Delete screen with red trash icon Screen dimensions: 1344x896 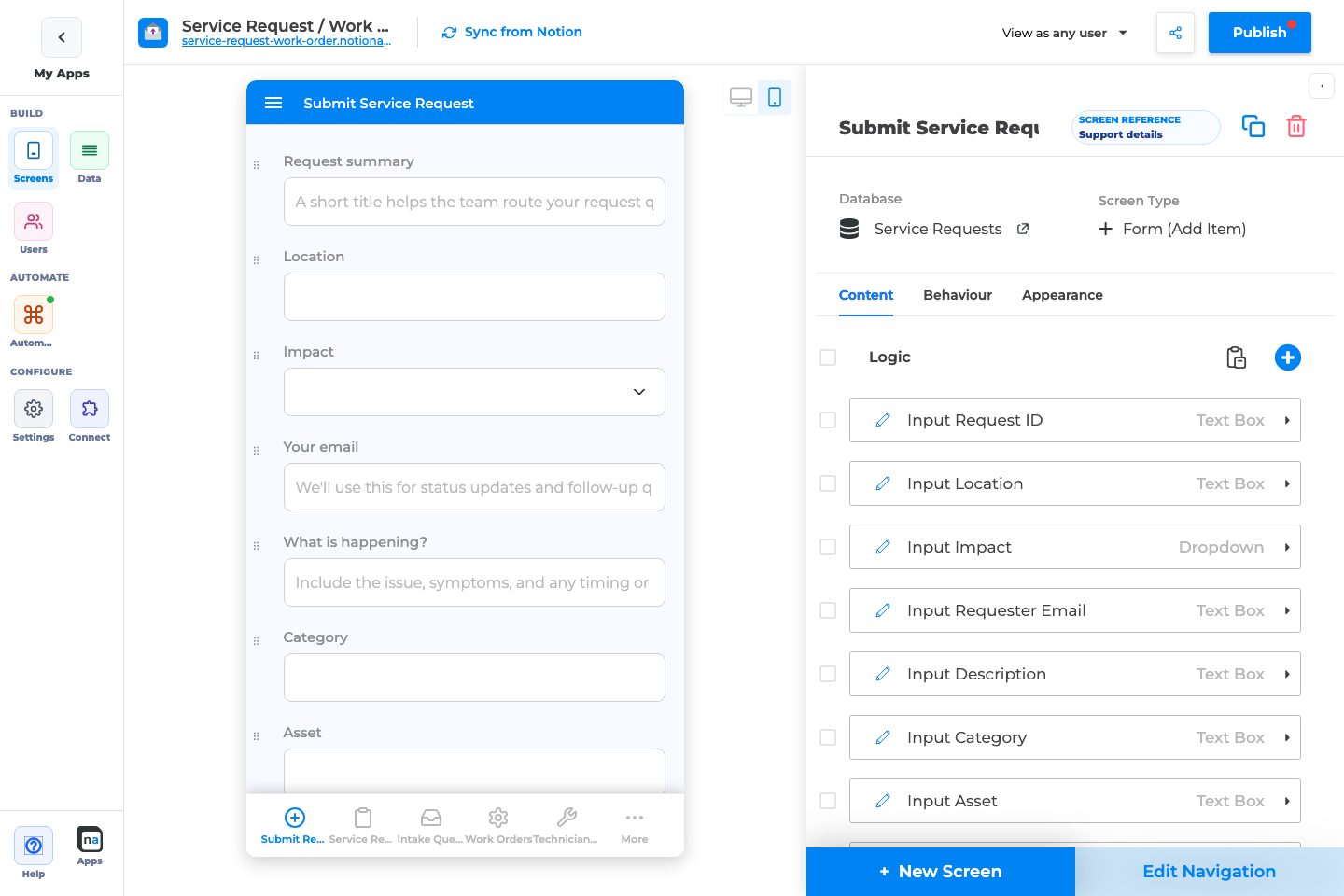pyautogui.click(x=1296, y=126)
